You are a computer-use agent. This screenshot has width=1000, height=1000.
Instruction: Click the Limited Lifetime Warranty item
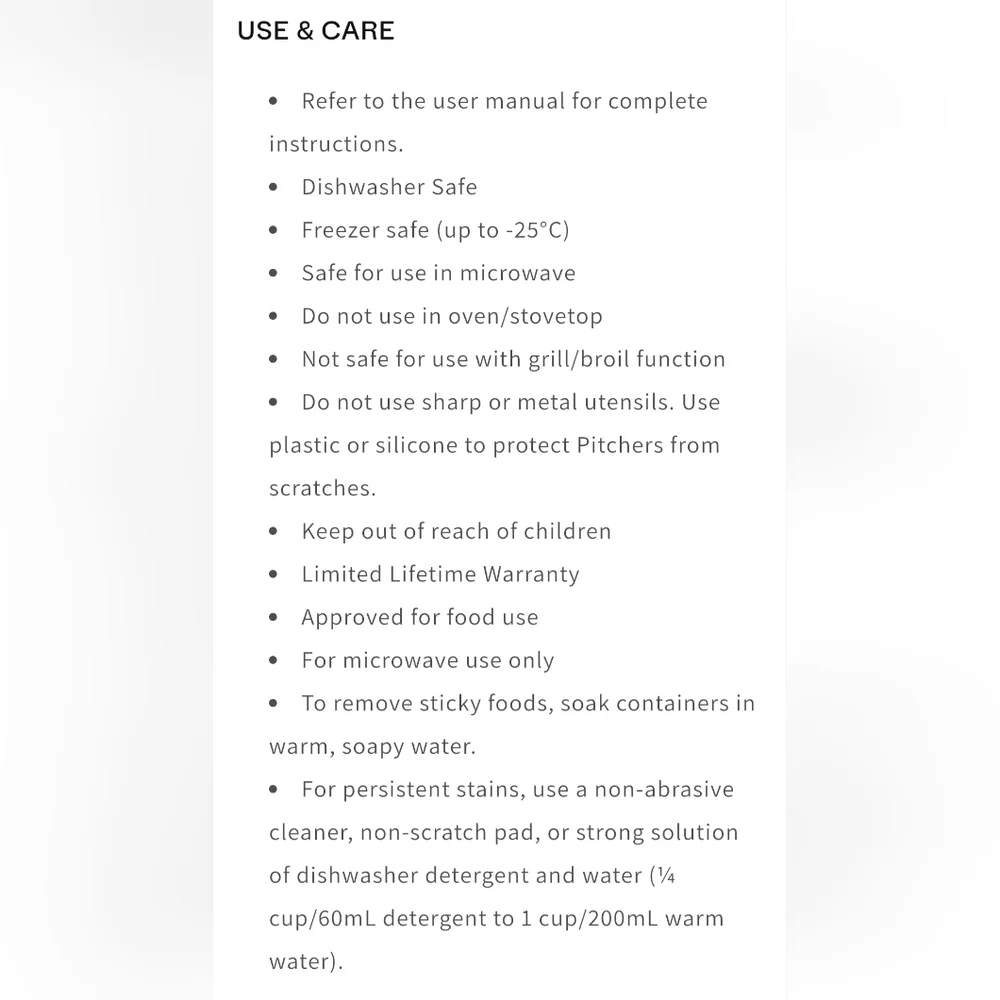point(441,574)
